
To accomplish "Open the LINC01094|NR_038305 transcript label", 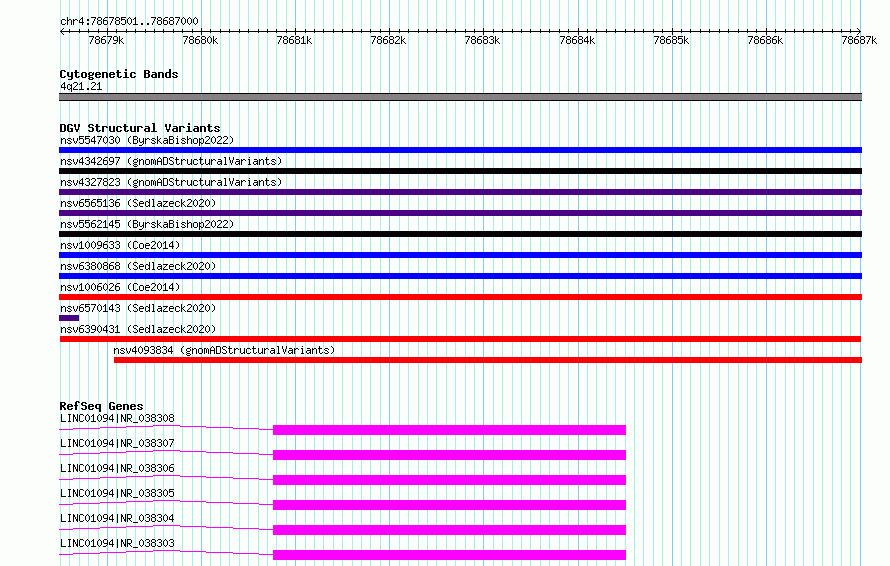I will [x=117, y=493].
